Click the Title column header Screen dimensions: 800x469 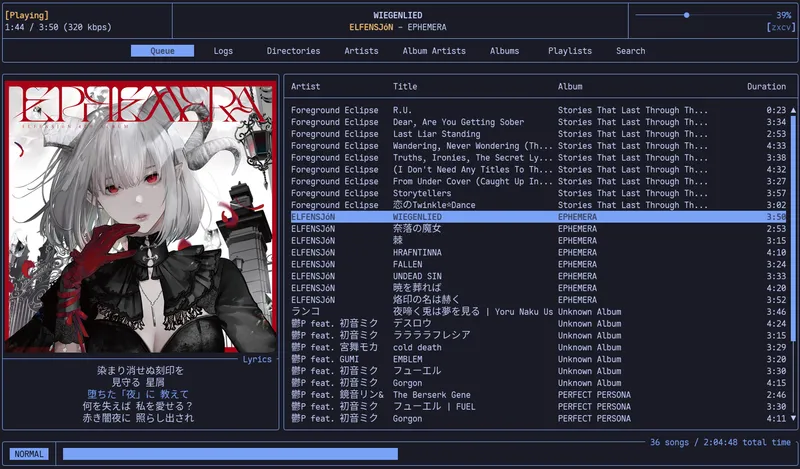coord(405,87)
